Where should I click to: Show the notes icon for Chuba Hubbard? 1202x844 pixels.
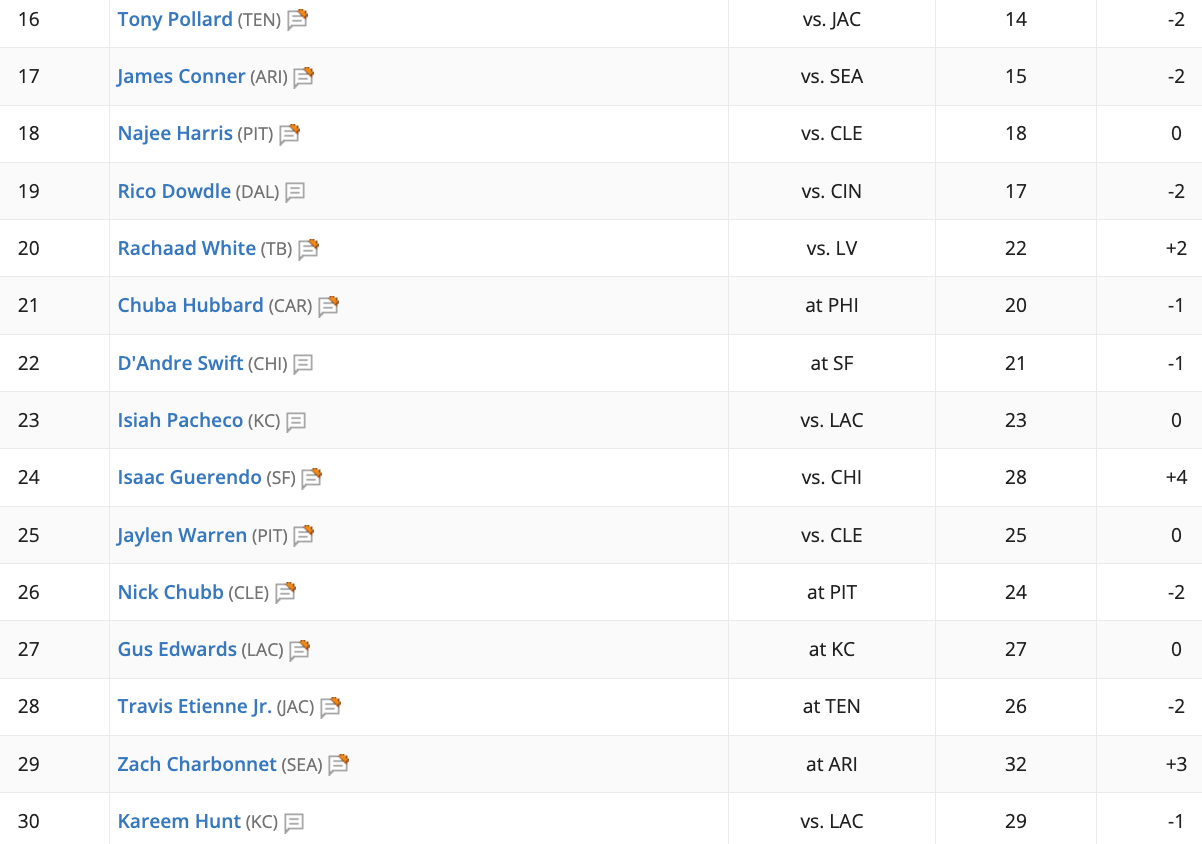[329, 306]
